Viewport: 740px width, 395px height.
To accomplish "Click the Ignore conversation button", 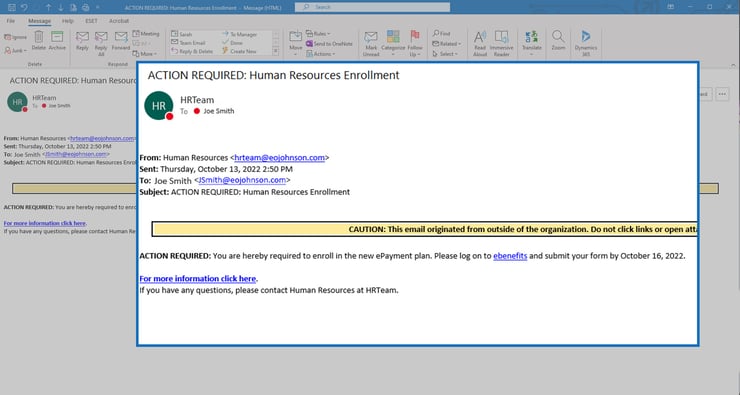I will [x=16, y=37].
